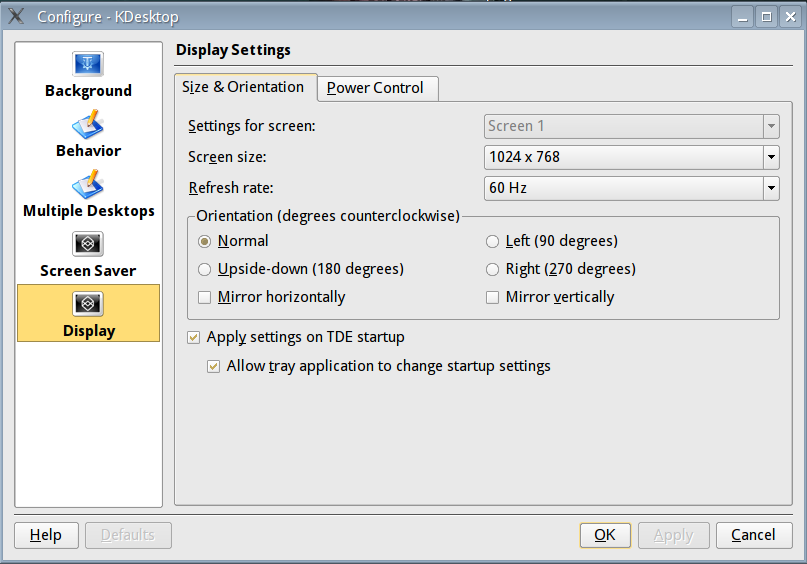Select the Display module icon
The image size is (807, 564).
88,304
